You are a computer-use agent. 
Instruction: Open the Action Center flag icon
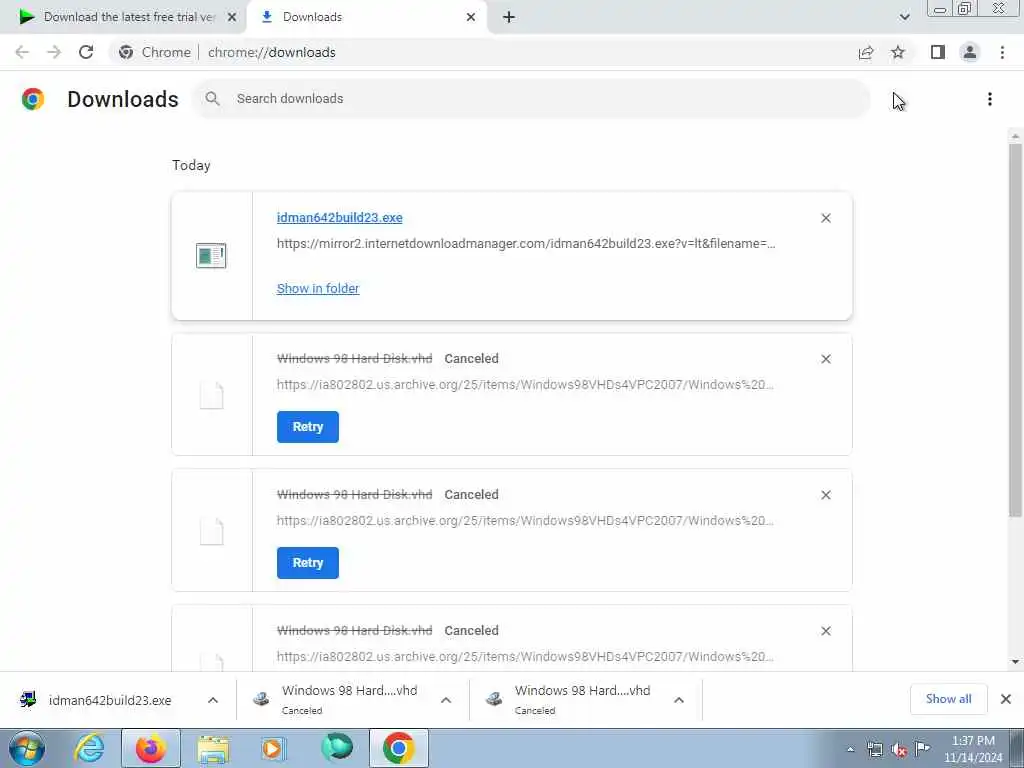(922, 749)
